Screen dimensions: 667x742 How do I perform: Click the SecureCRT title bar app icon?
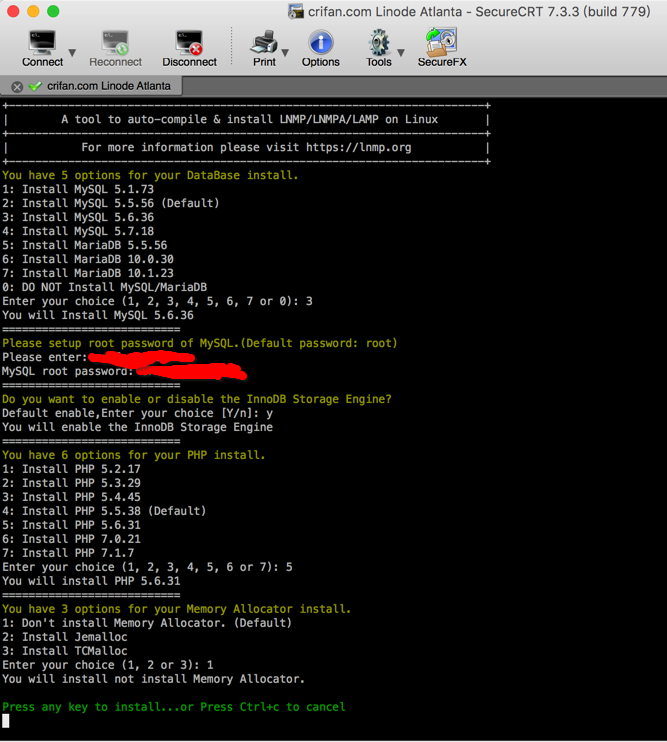[x=296, y=11]
